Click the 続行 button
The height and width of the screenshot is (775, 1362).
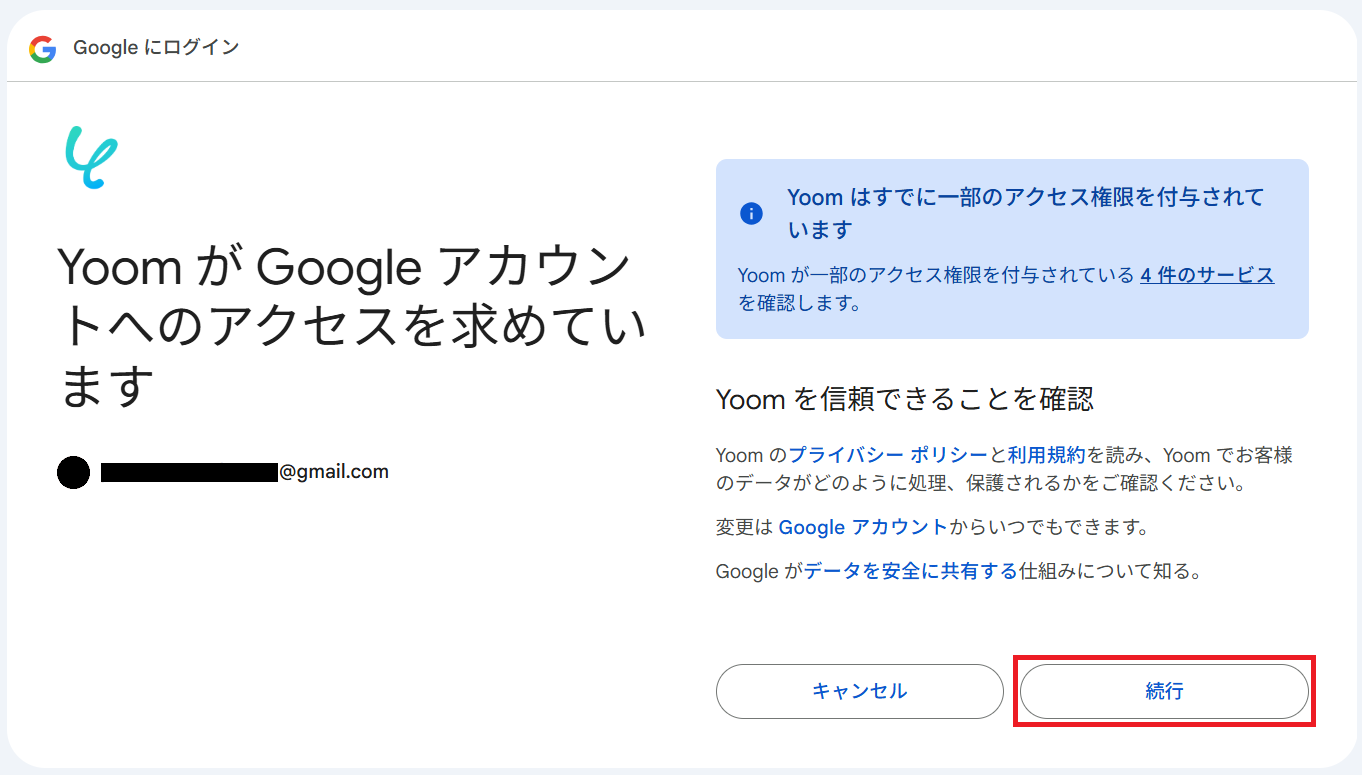pos(1164,691)
